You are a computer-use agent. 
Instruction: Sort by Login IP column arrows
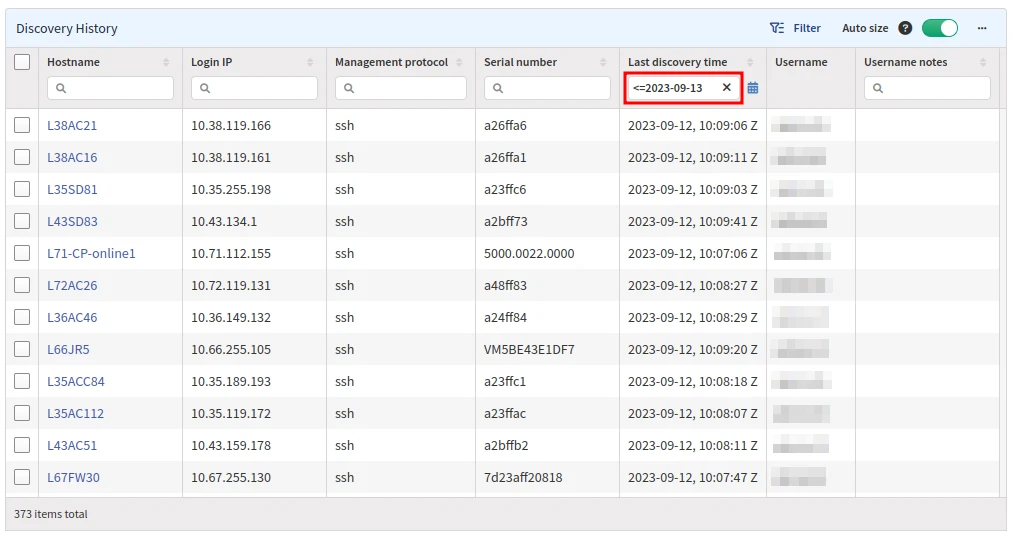(x=310, y=62)
